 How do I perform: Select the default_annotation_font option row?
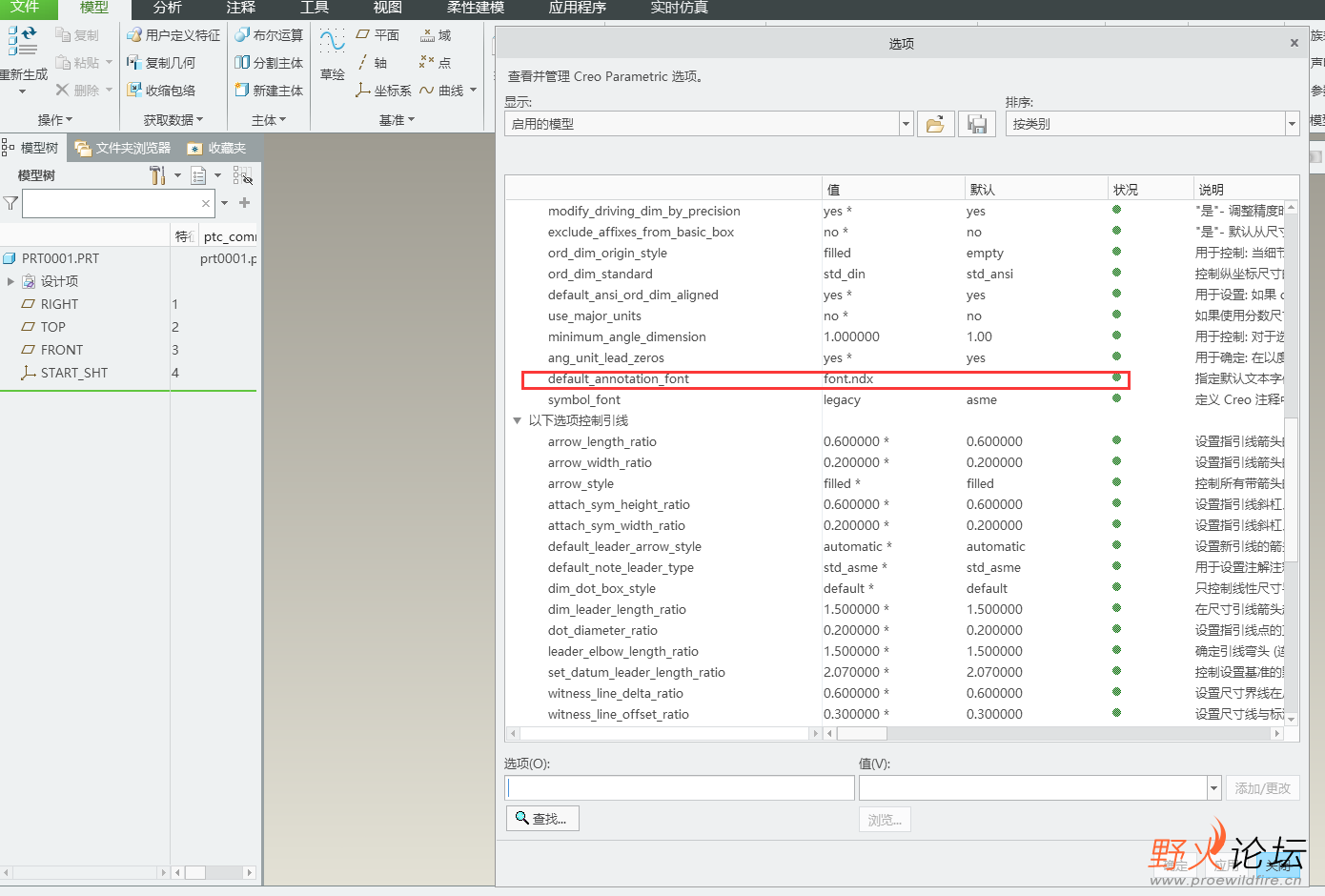pyautogui.click(x=826, y=379)
